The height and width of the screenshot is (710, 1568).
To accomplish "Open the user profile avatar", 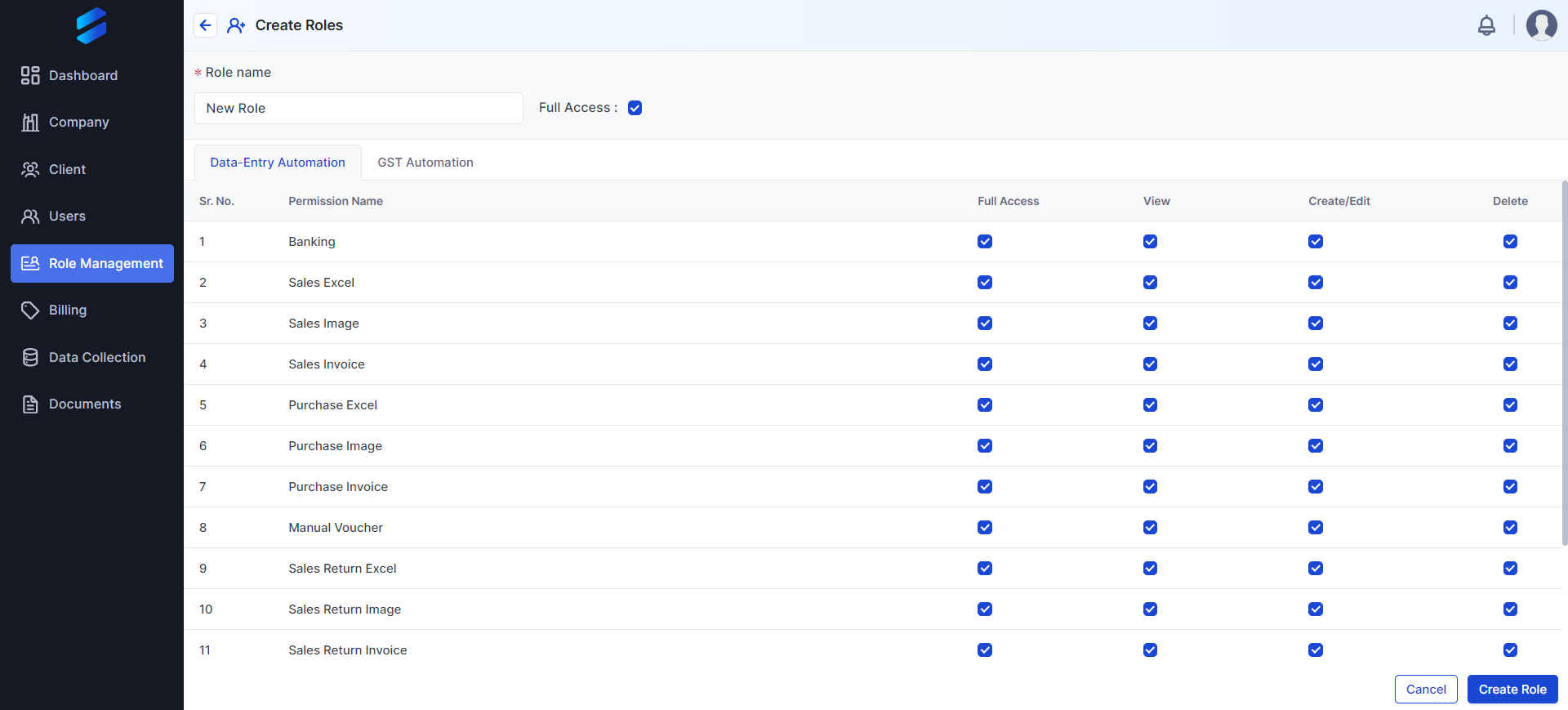I will pyautogui.click(x=1541, y=25).
